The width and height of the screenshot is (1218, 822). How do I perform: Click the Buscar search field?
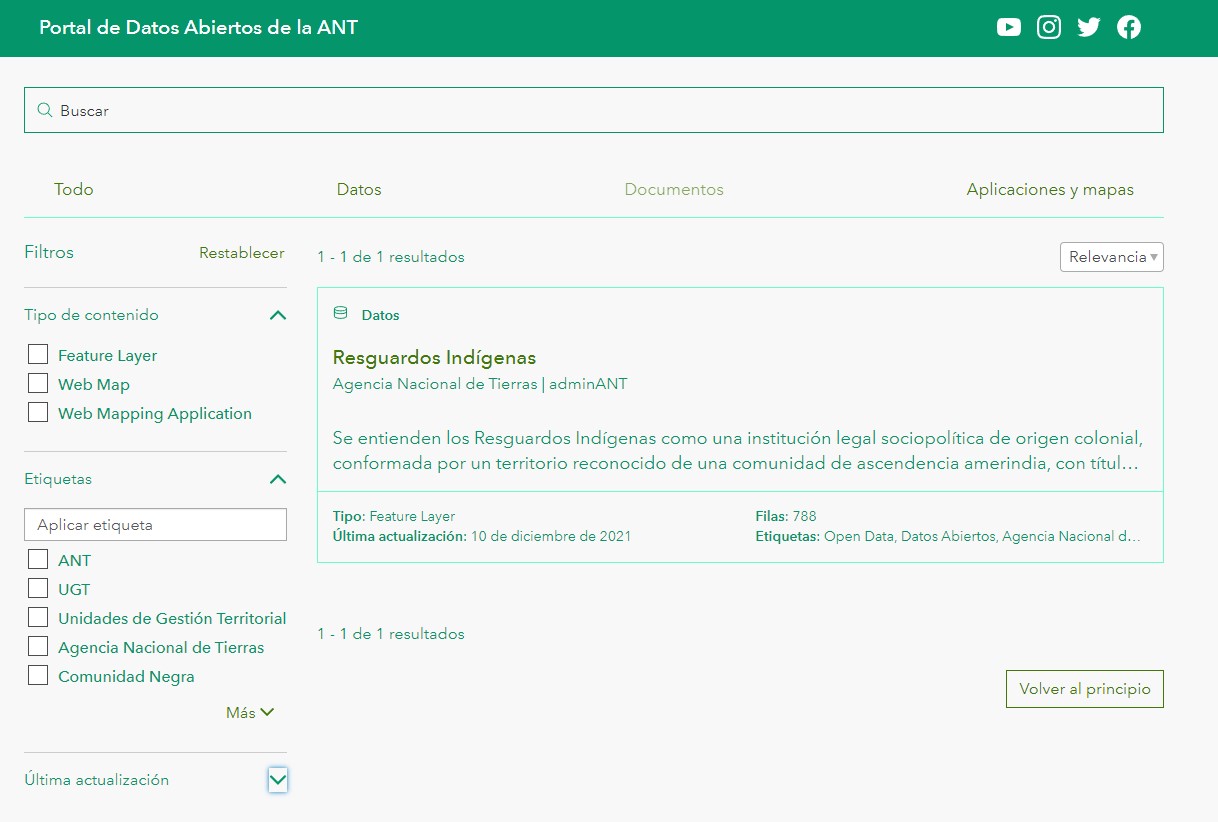594,110
